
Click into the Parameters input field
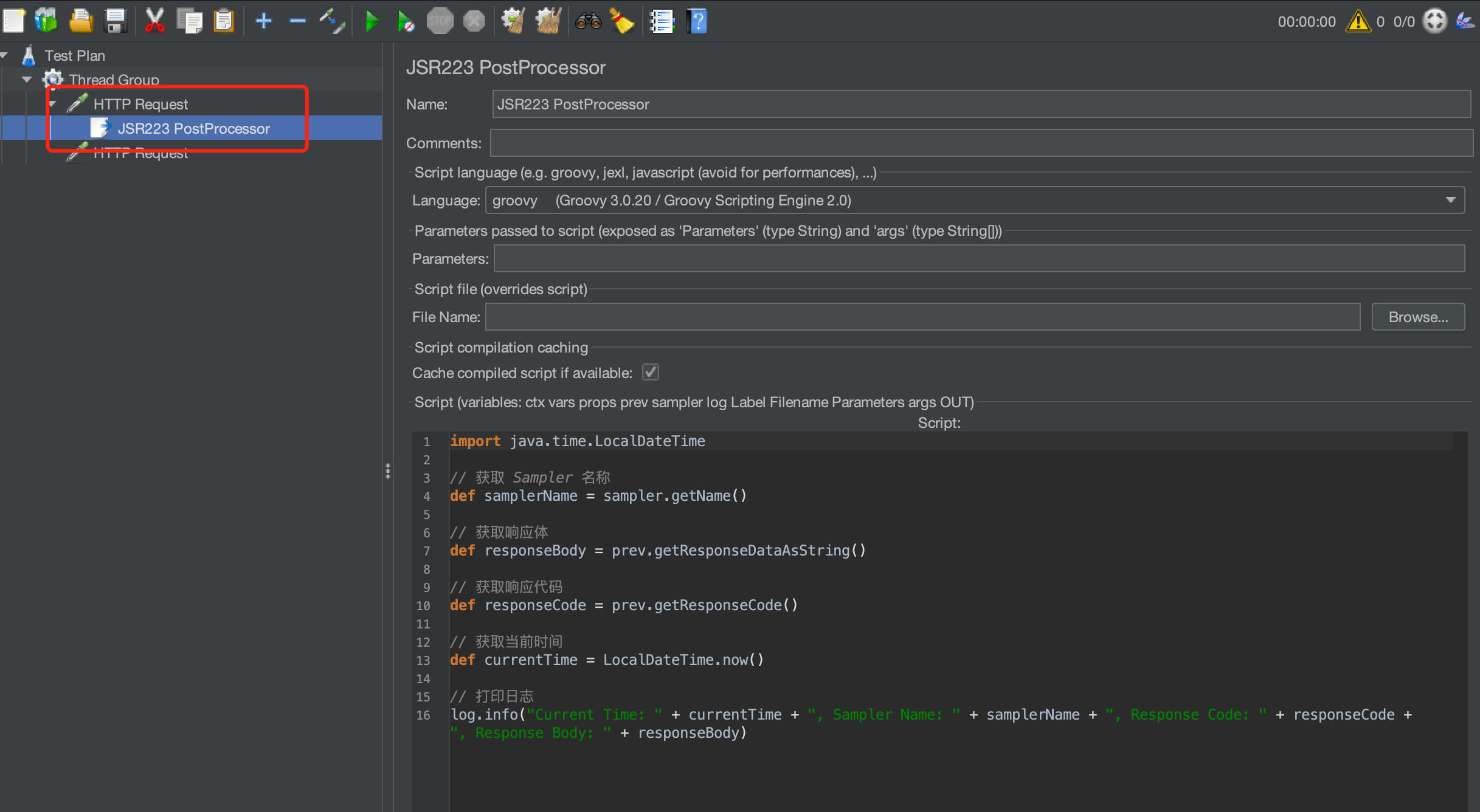978,258
